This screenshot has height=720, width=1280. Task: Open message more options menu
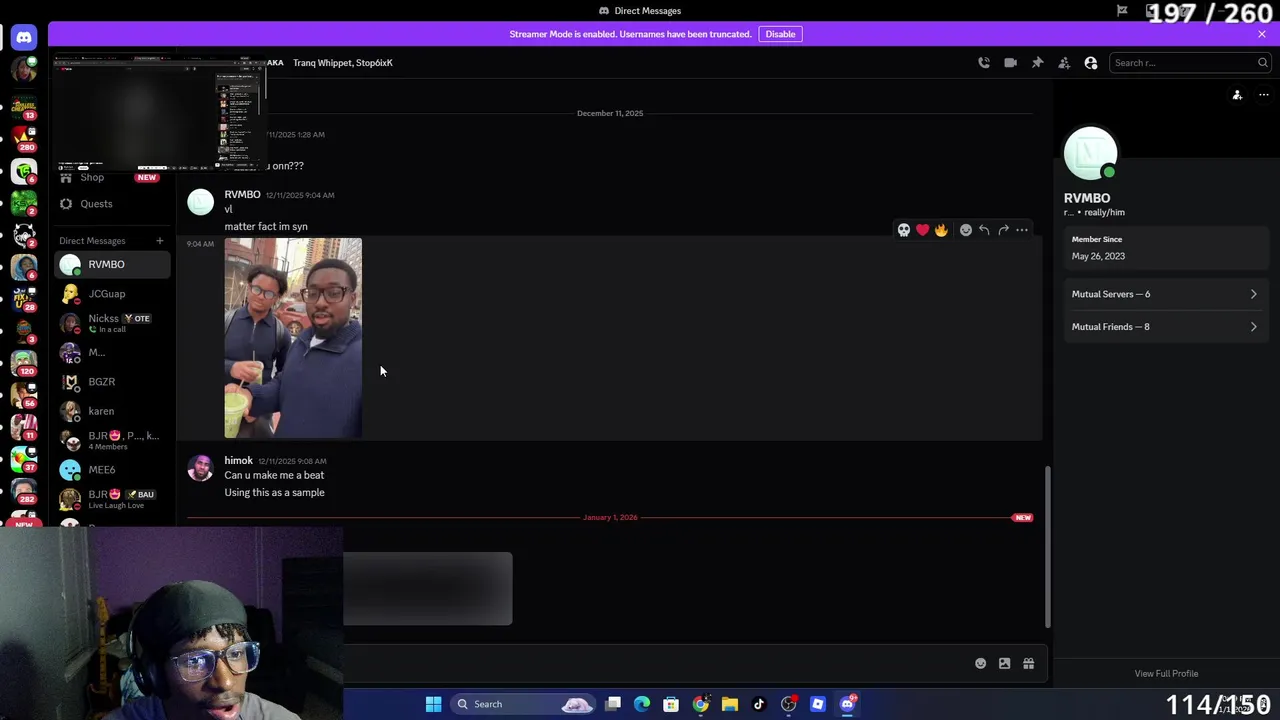click(x=1022, y=230)
